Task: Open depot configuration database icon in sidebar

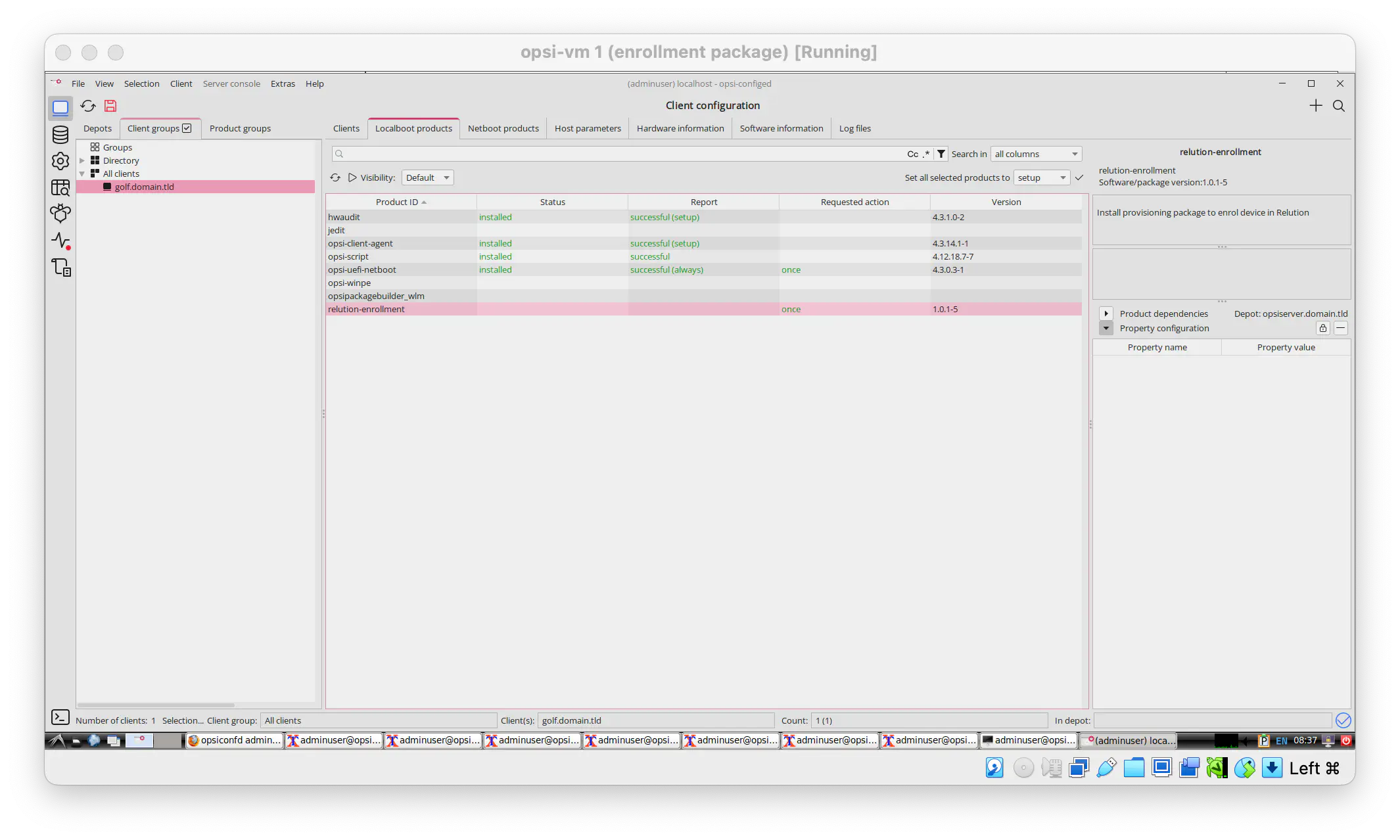Action: coord(60,134)
